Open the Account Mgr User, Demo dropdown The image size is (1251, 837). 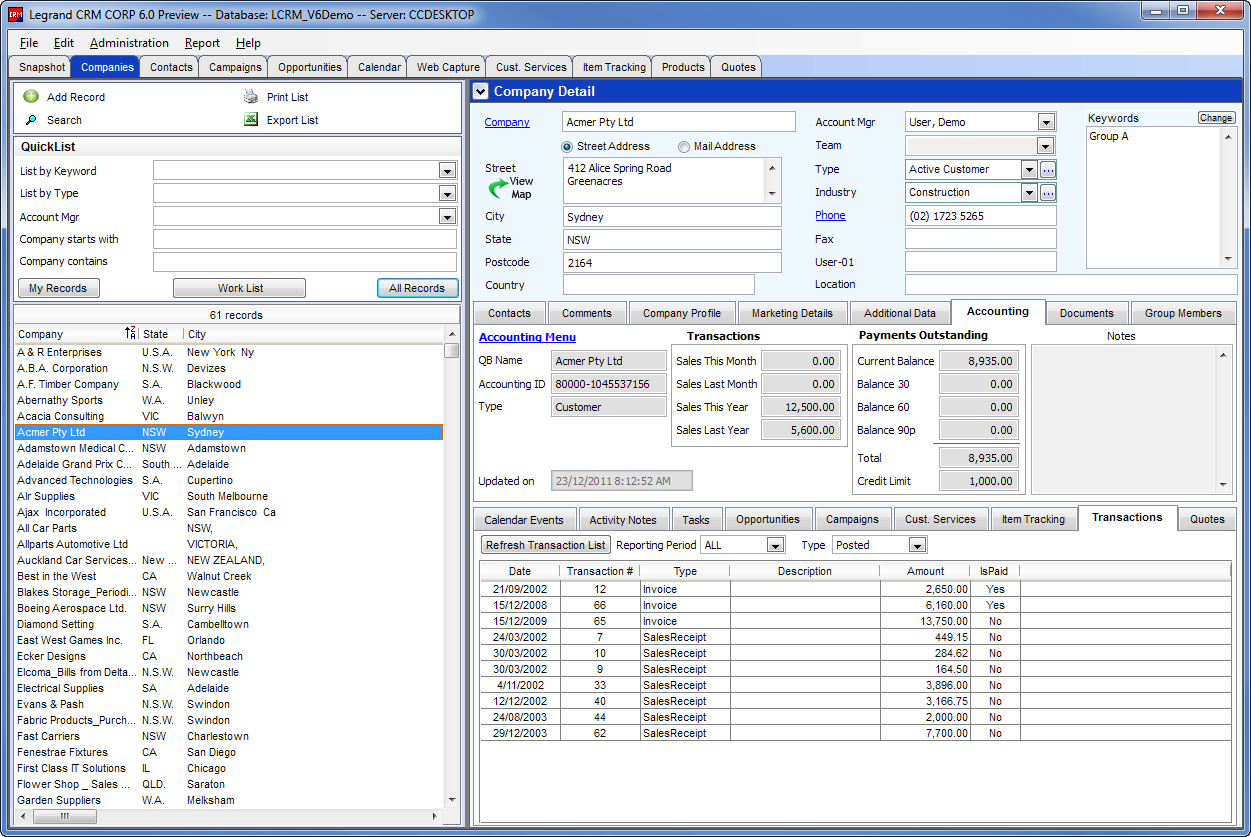coord(1046,122)
